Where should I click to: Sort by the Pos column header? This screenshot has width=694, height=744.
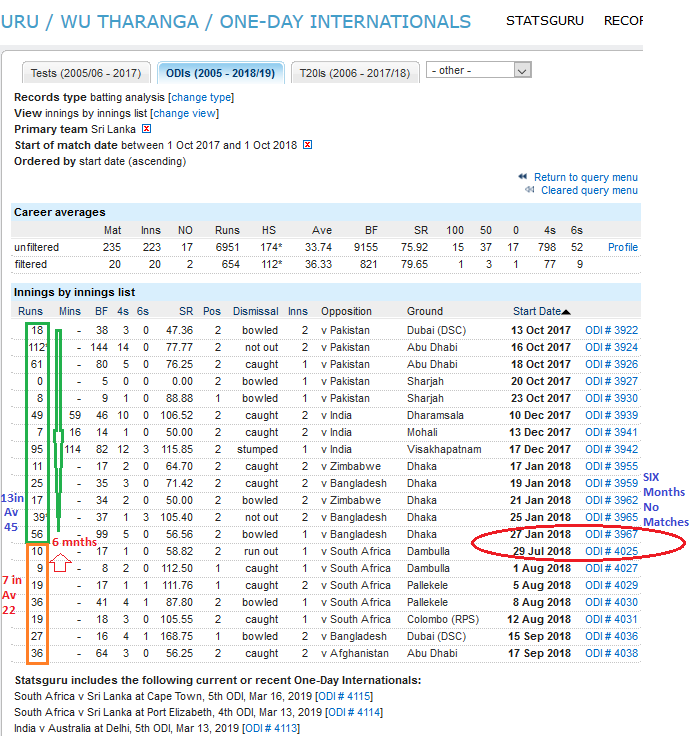point(212,312)
